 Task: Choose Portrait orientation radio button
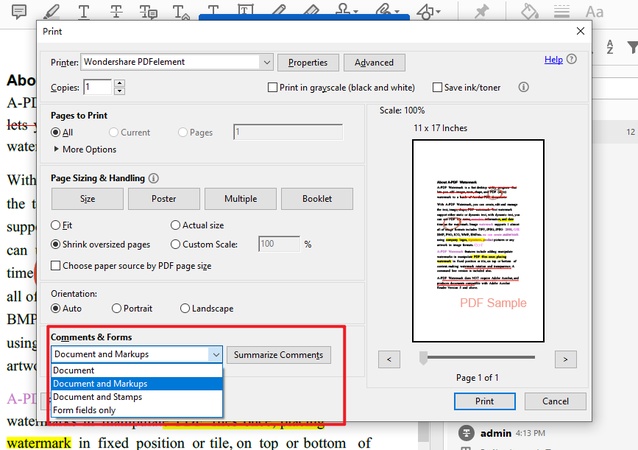116,308
